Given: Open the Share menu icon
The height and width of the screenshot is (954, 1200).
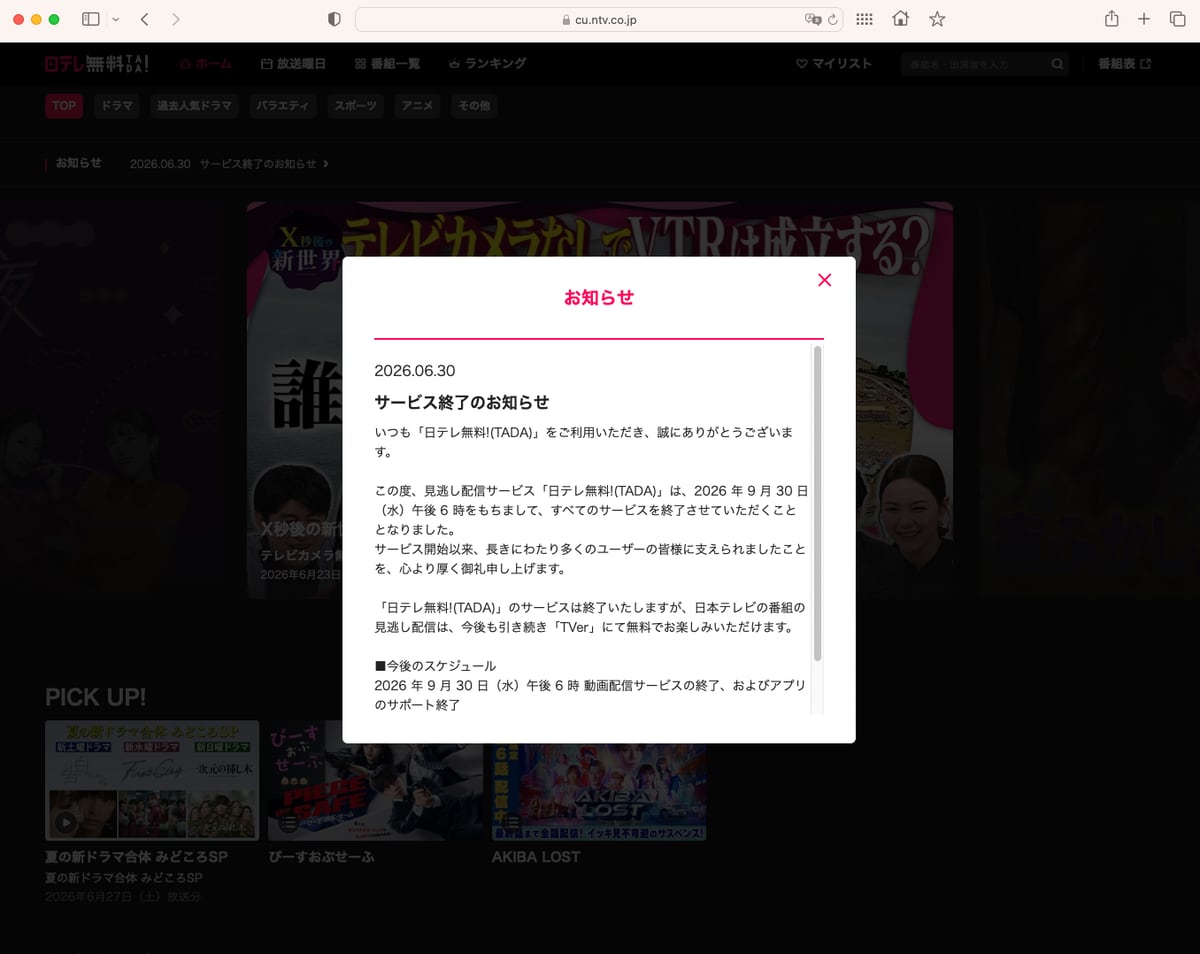Looking at the screenshot, I should coord(1111,19).
